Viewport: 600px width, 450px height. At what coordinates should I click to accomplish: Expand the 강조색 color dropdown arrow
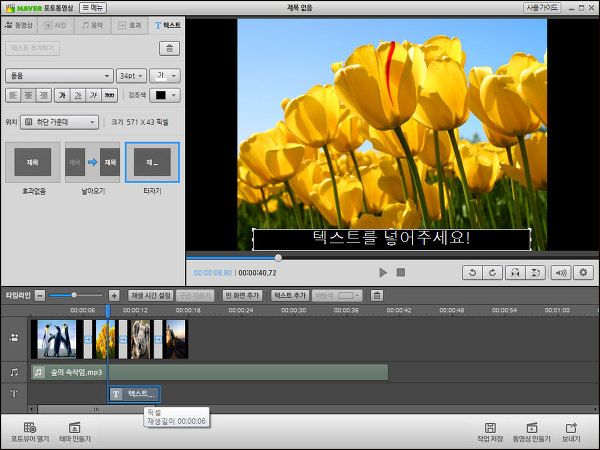174,95
